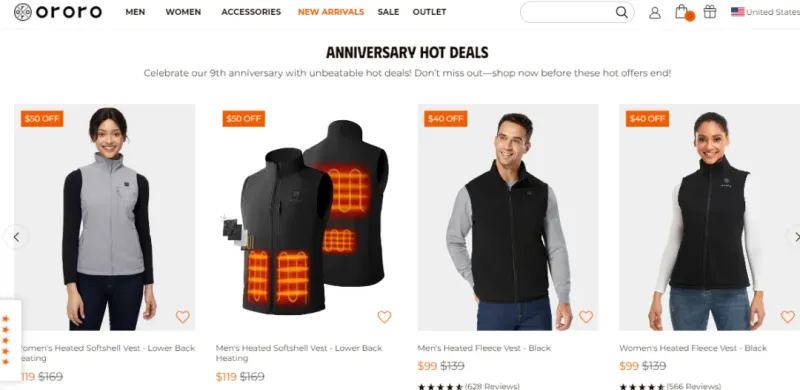Open the star reviews side widget
The height and width of the screenshot is (390, 800).
7,340
